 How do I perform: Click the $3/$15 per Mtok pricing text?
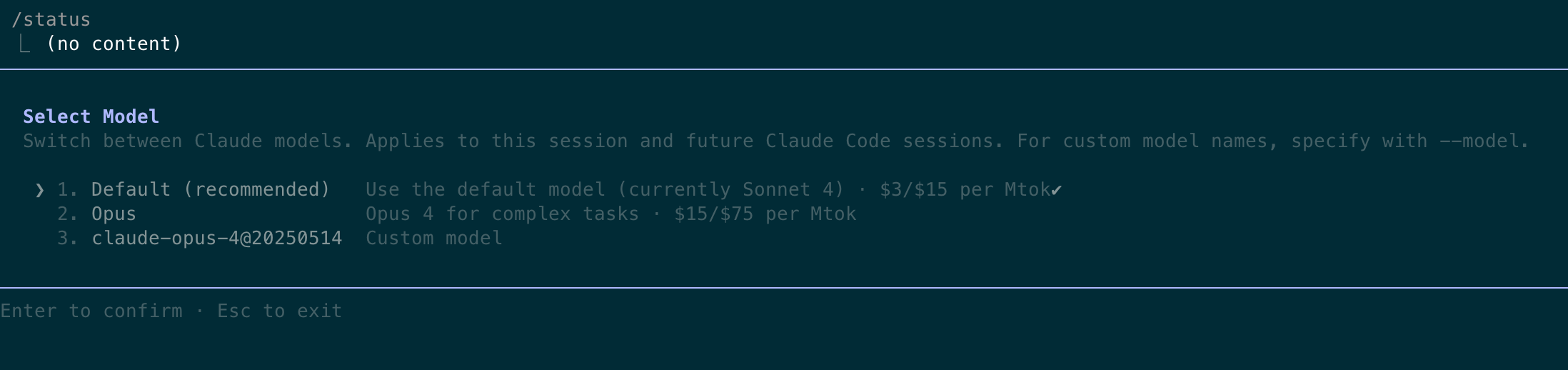965,190
